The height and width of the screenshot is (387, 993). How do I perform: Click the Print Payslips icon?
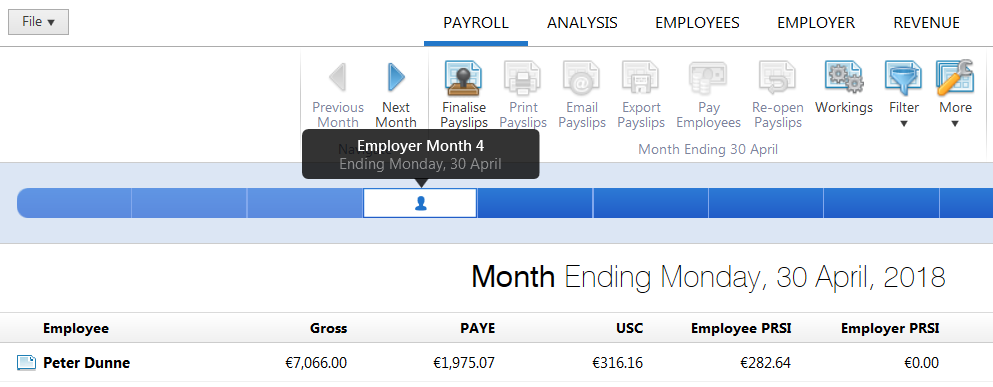(x=522, y=78)
